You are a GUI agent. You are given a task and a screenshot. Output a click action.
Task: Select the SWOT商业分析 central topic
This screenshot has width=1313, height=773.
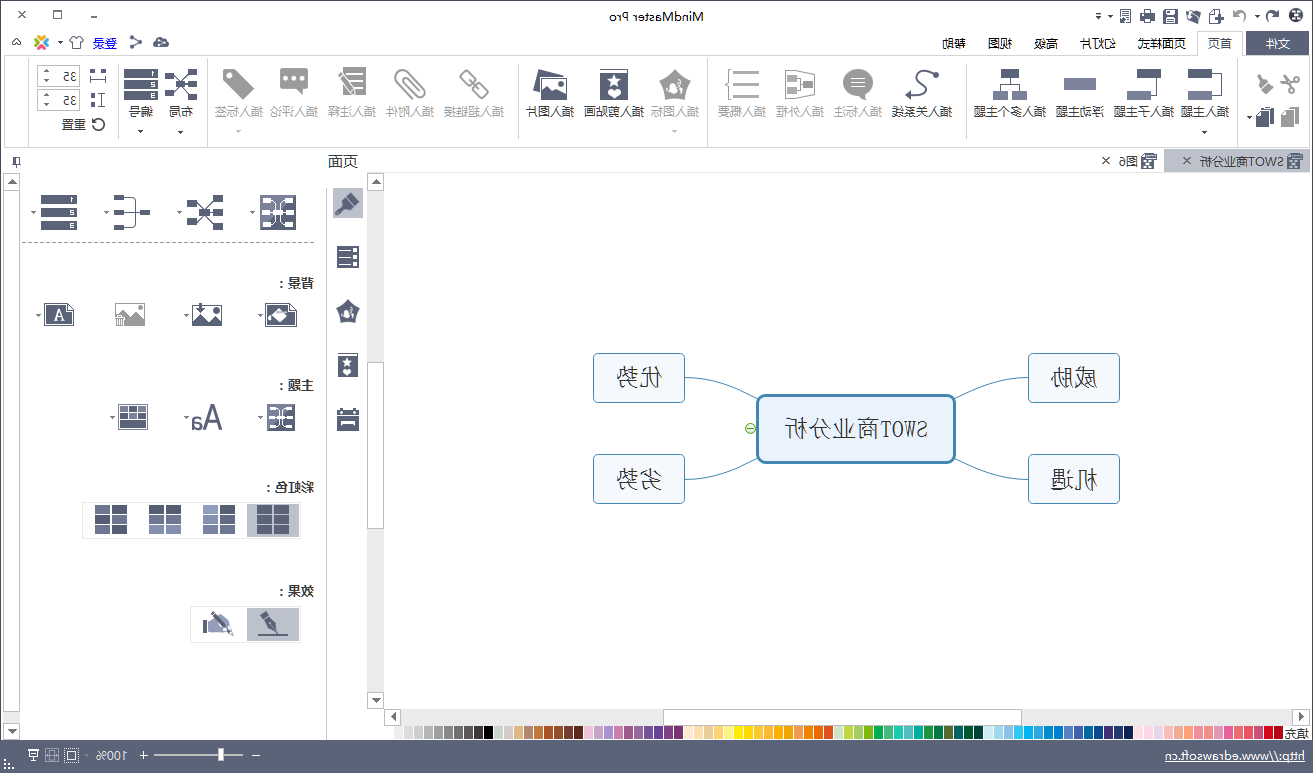click(x=856, y=429)
